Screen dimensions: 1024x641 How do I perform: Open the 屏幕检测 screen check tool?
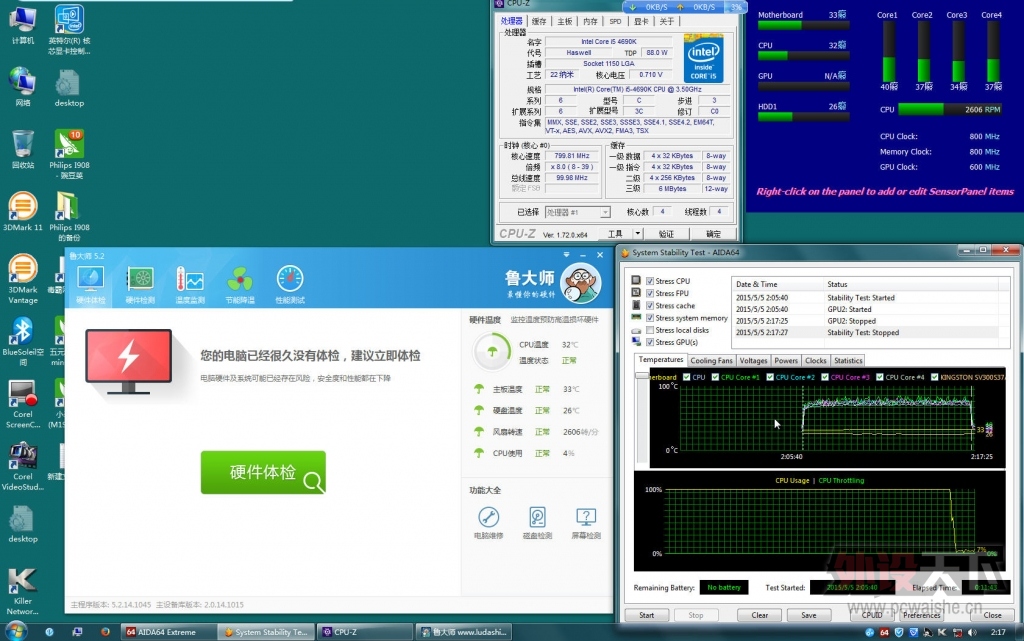[x=586, y=522]
